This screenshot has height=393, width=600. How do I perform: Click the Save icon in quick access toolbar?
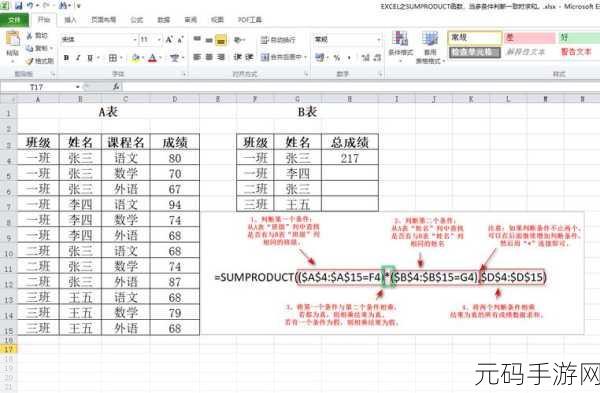(18, 5)
